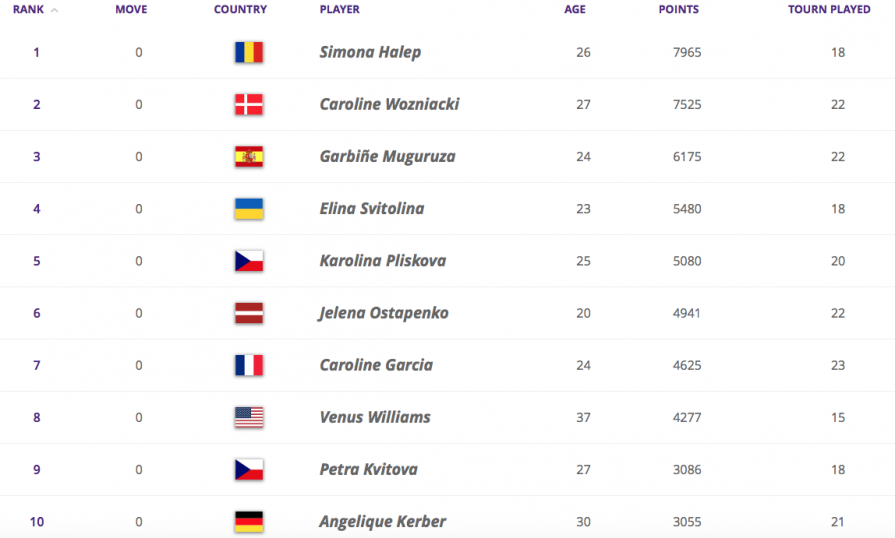
Task: Open Venus Williams player page
Action: click(374, 417)
